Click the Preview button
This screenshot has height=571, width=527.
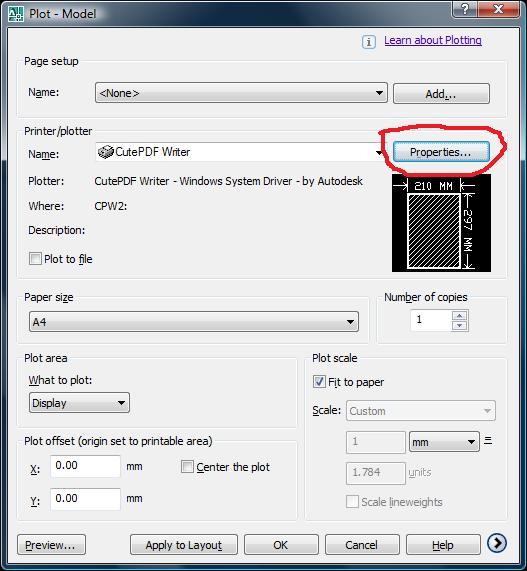point(51,545)
